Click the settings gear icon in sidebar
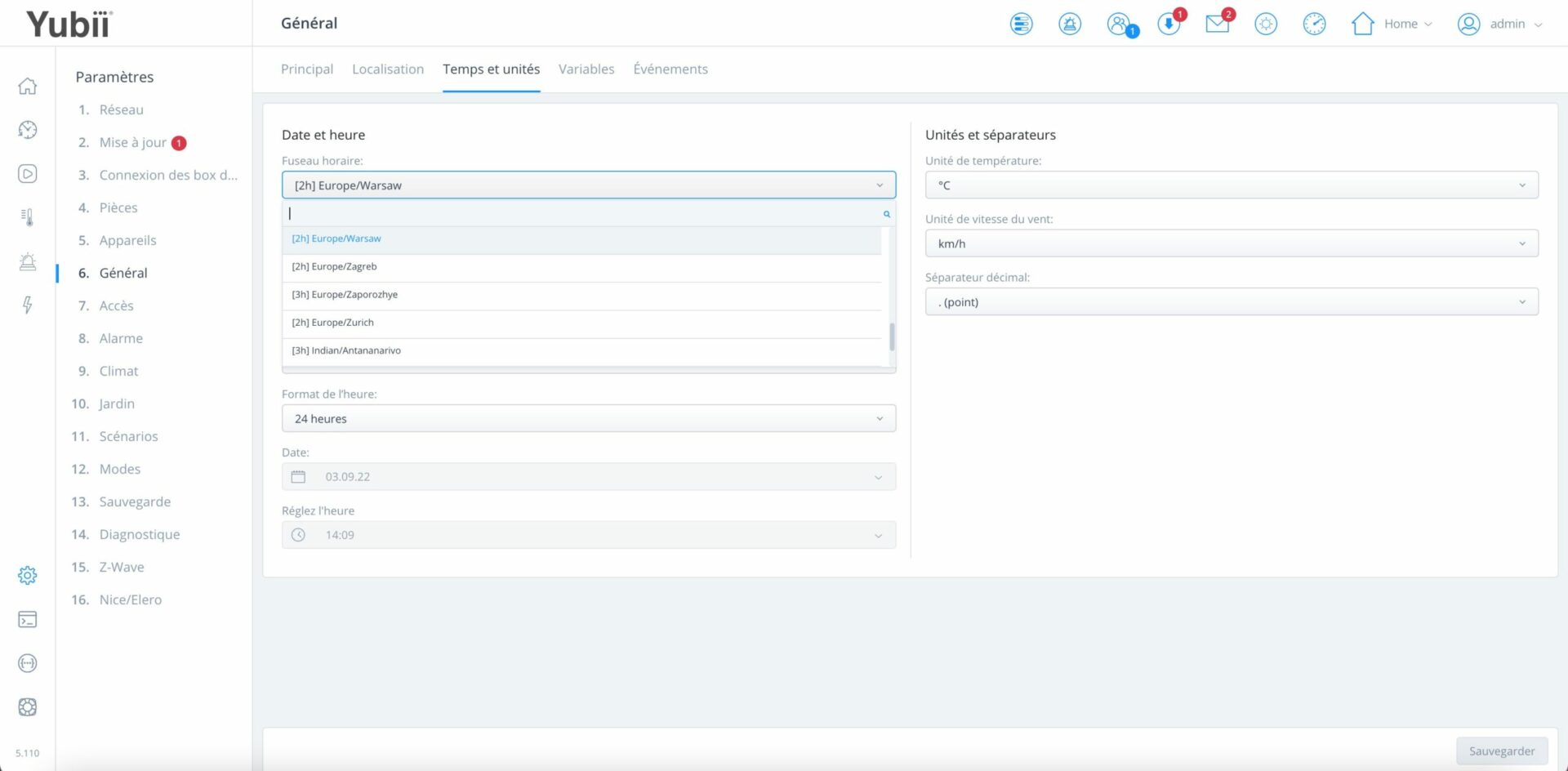 (28, 576)
